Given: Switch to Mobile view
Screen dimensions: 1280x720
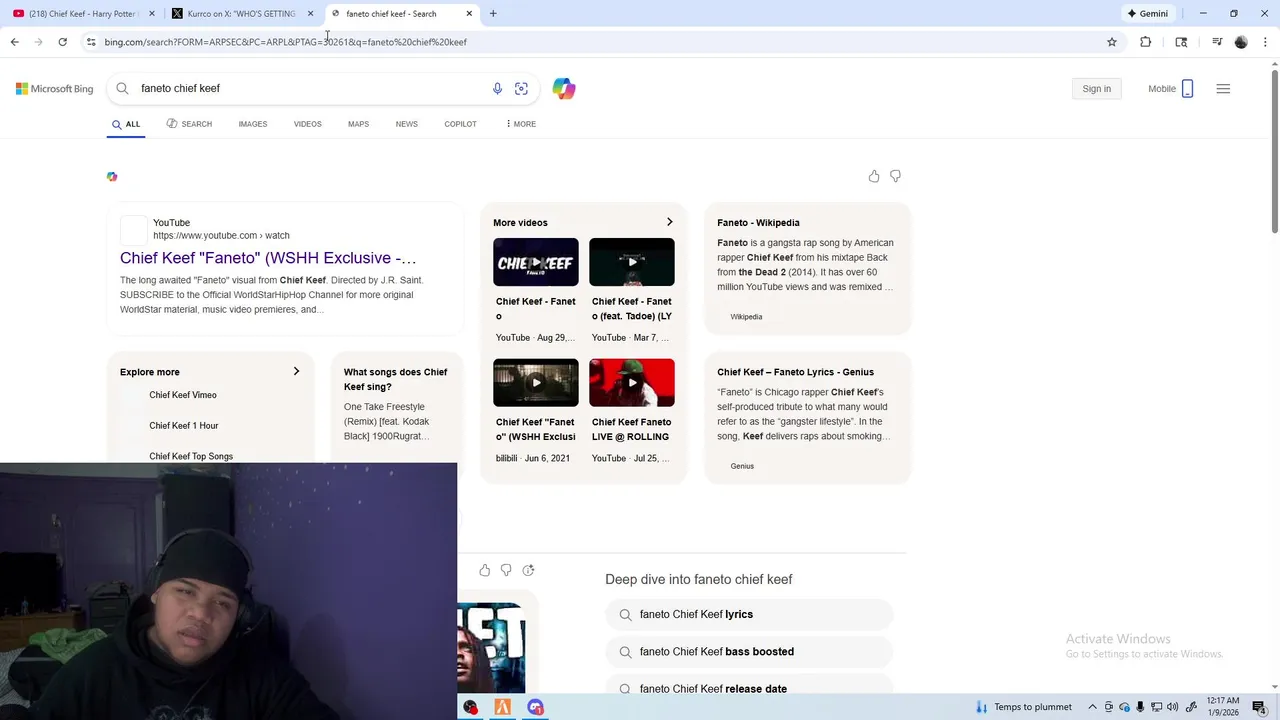Looking at the screenshot, I should click(1170, 89).
